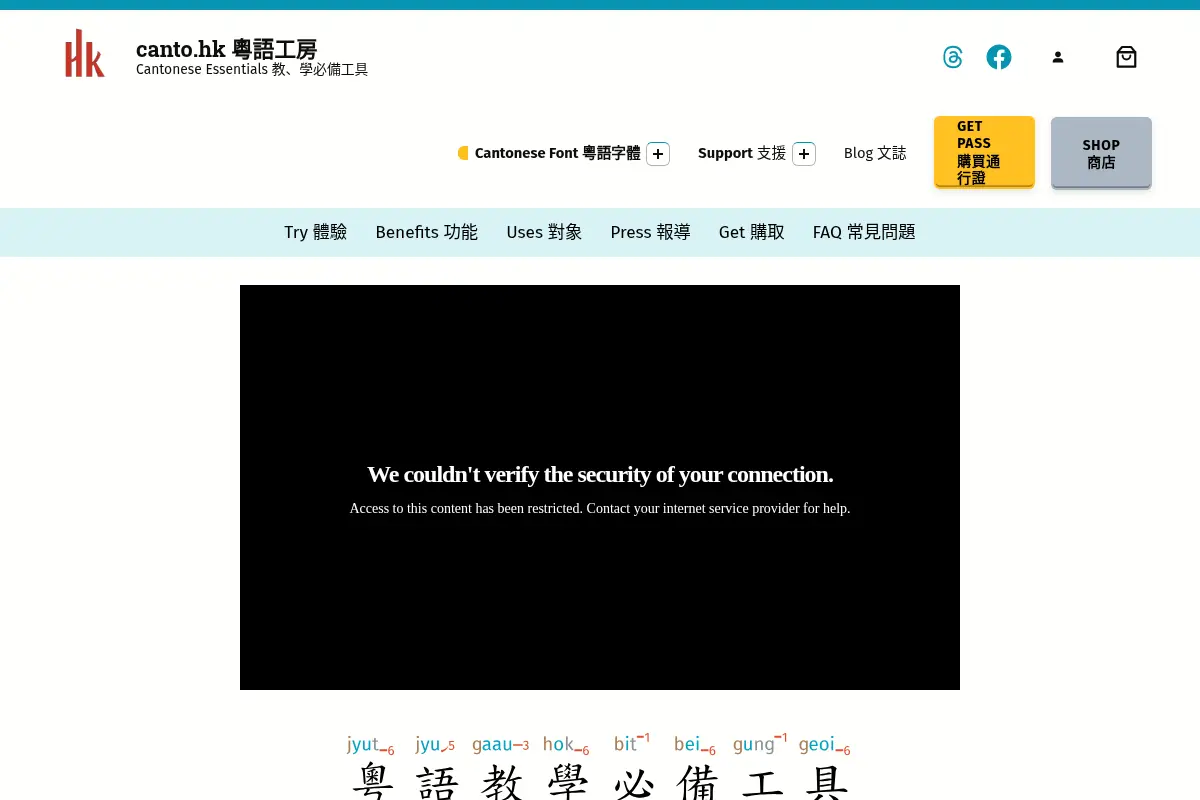Open the Threads social icon
The image size is (1200, 800).
952,57
